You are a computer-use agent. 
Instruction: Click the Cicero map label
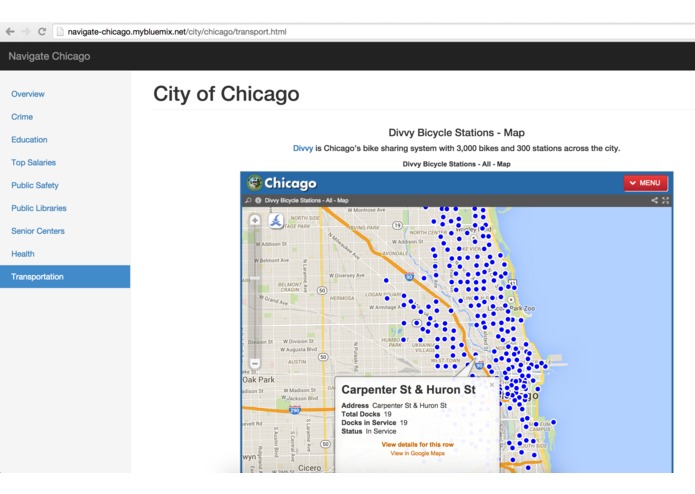click(x=309, y=468)
